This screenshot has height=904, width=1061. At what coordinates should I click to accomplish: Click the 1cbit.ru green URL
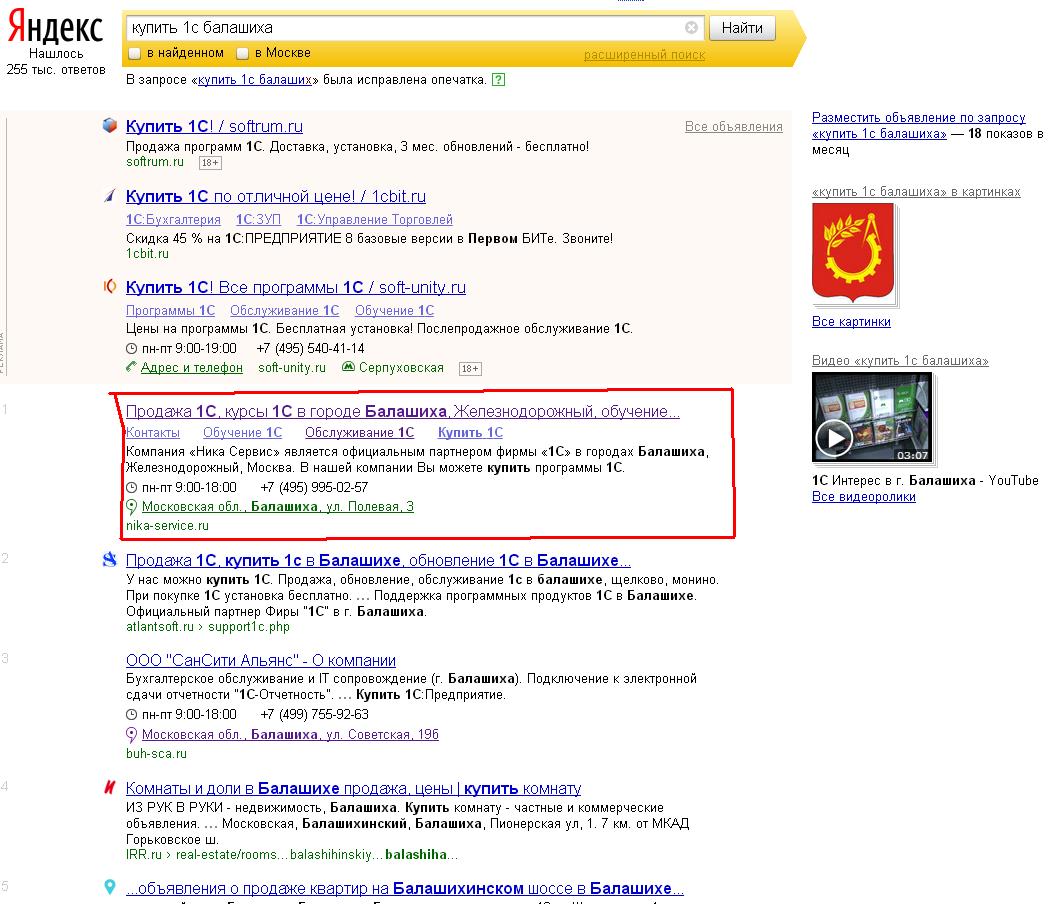pyautogui.click(x=148, y=254)
